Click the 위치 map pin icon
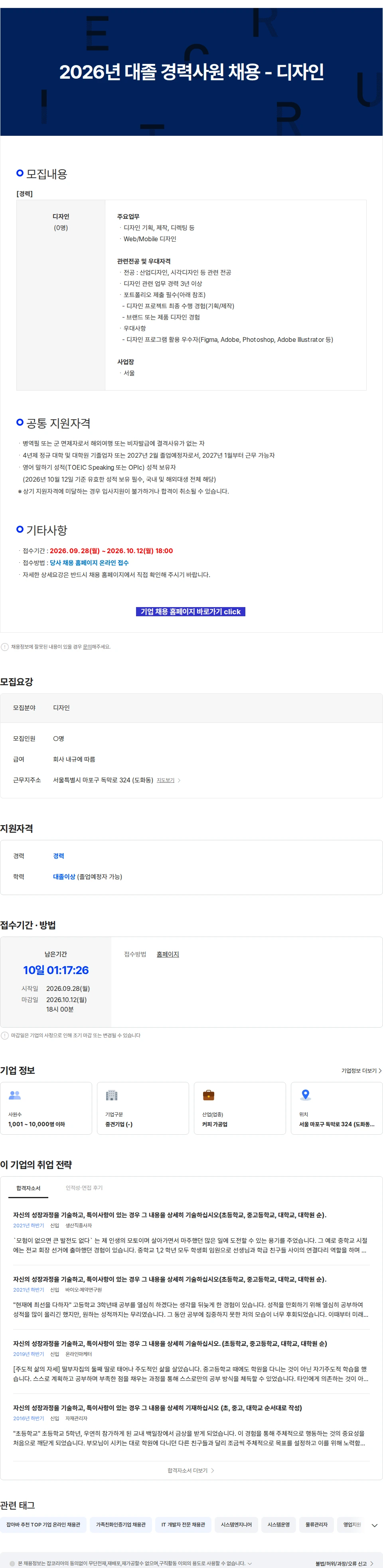This screenshot has width=383, height=1568. pos(305,1094)
